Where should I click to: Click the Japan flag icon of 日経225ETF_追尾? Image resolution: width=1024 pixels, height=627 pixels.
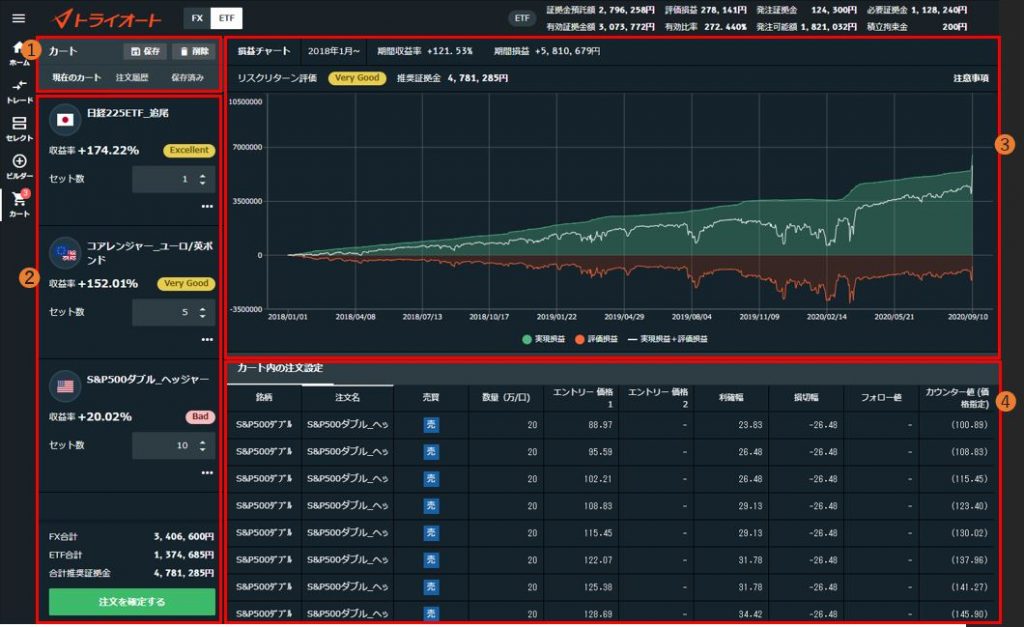coord(65,120)
